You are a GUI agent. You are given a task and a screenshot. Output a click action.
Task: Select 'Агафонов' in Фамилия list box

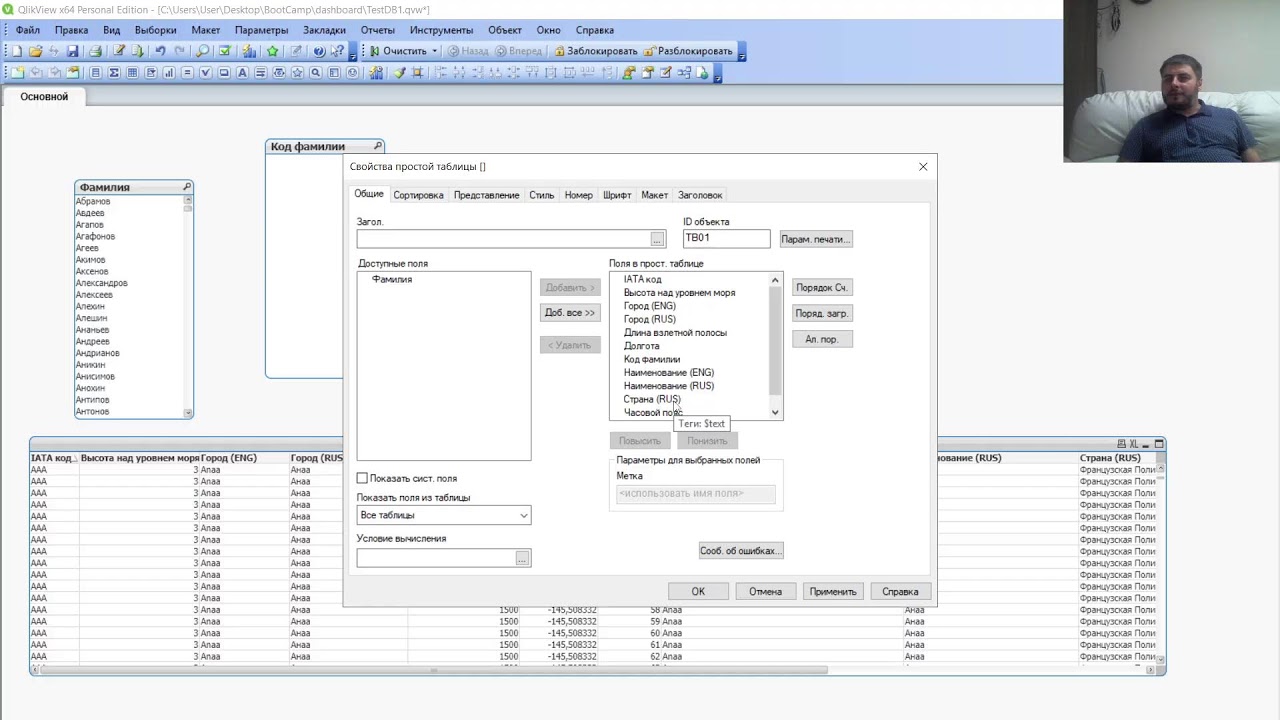pos(96,237)
